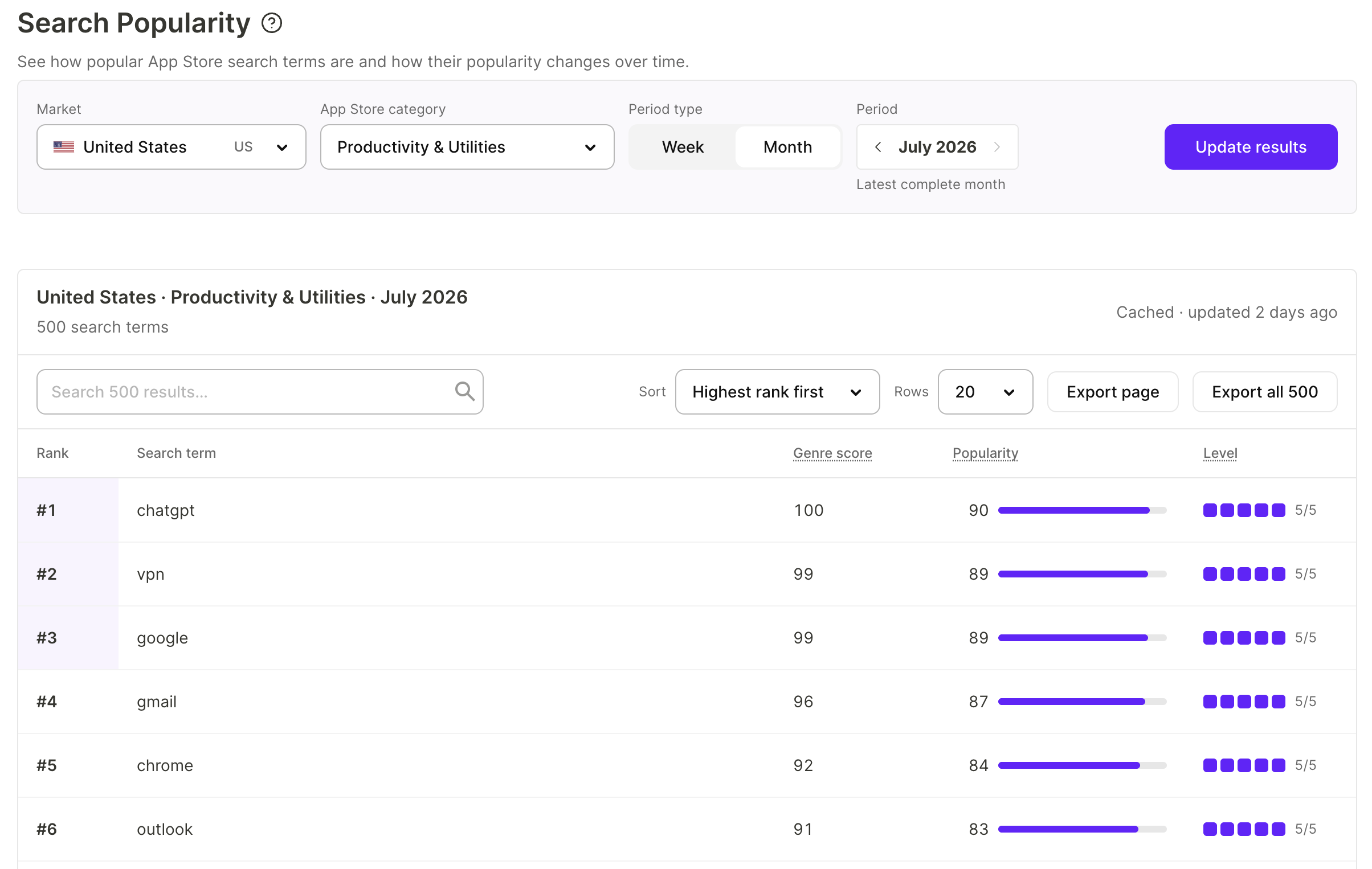Click genre score 96 for gmail
The width and height of the screenshot is (1372, 869).
pos(803,702)
